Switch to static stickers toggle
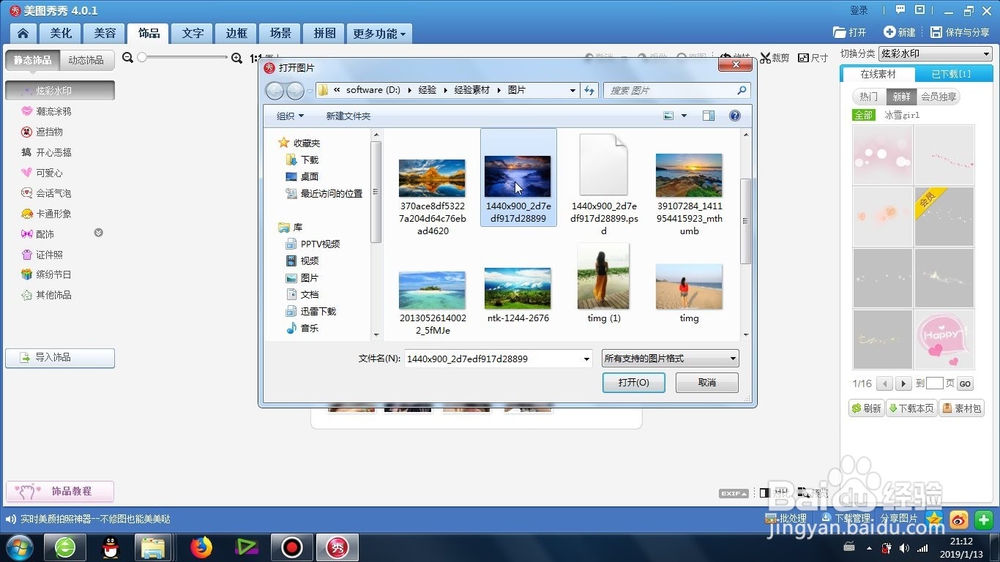Image resolution: width=1000 pixels, height=562 pixels. 33,60
